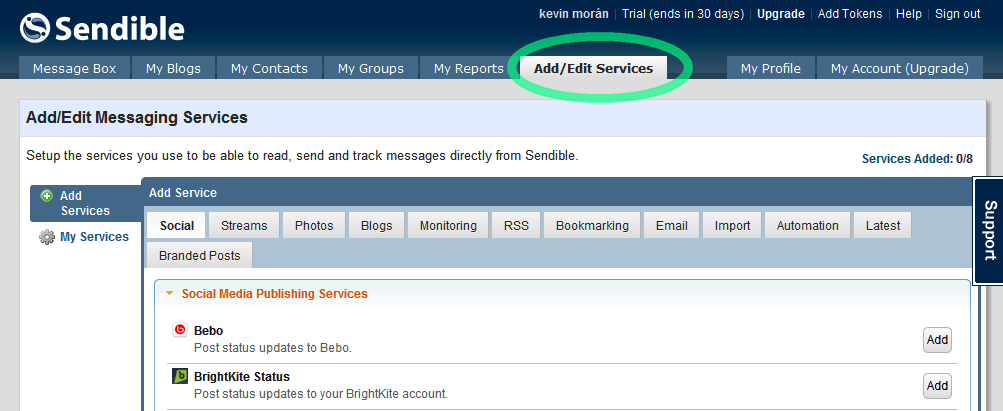Click the red Bebo service icon

(180, 331)
